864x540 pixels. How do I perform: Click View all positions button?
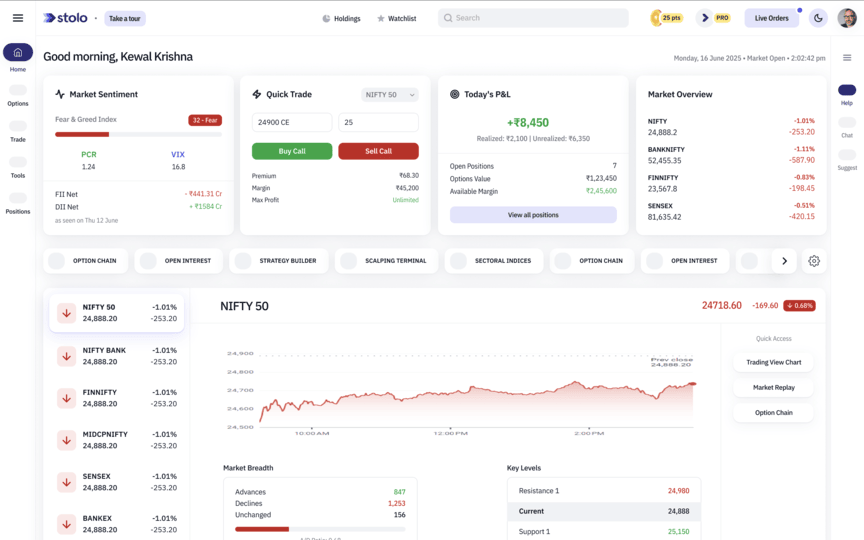(x=533, y=215)
